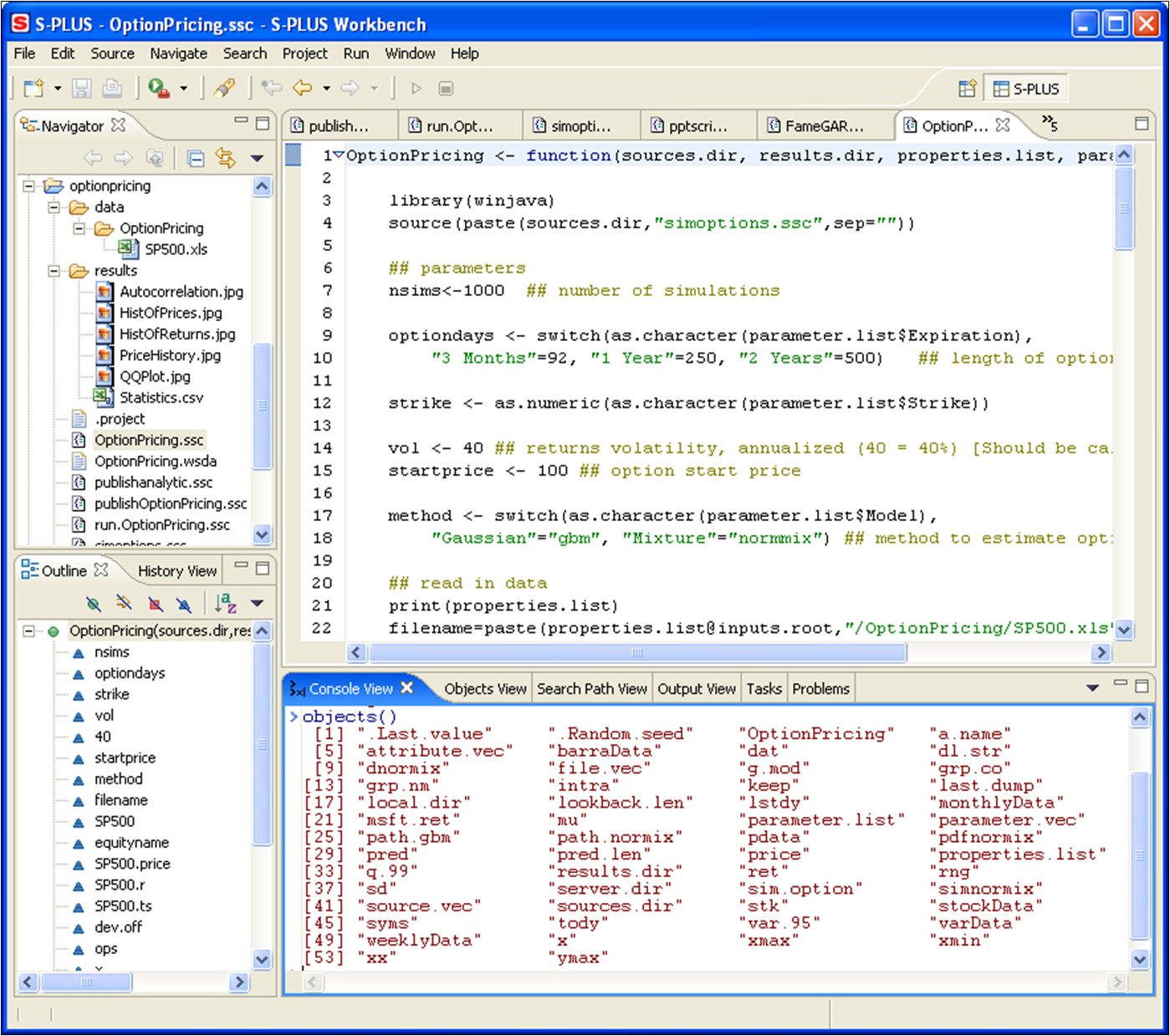Click the Print toolbar icon

(x=112, y=88)
